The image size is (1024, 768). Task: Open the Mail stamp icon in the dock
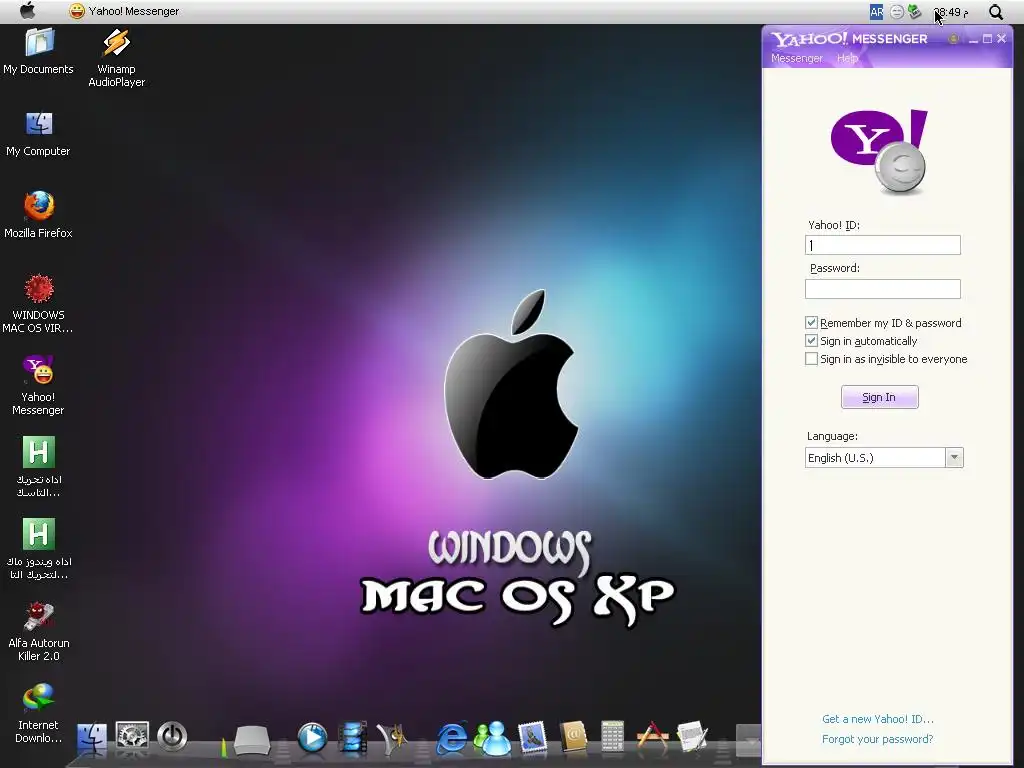(532, 738)
